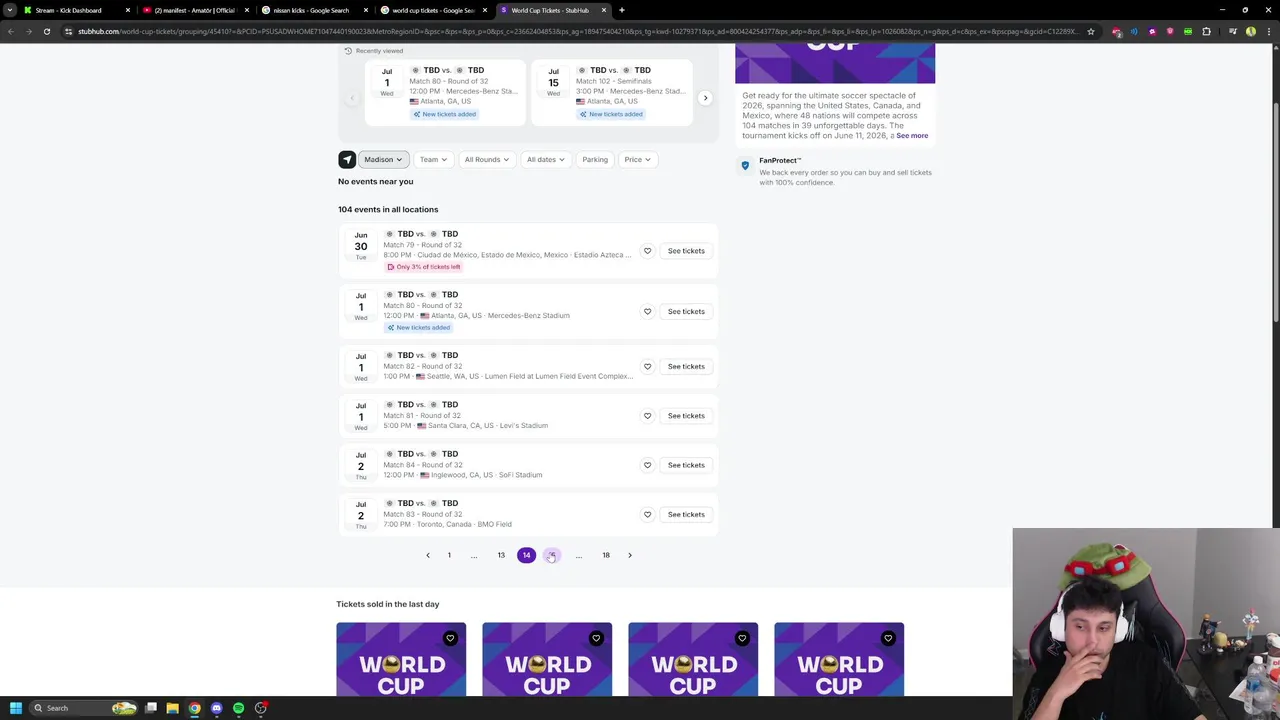1280x720 pixels.
Task: Heart the fourth World Cup sold-ticket card
Action: tap(888, 638)
